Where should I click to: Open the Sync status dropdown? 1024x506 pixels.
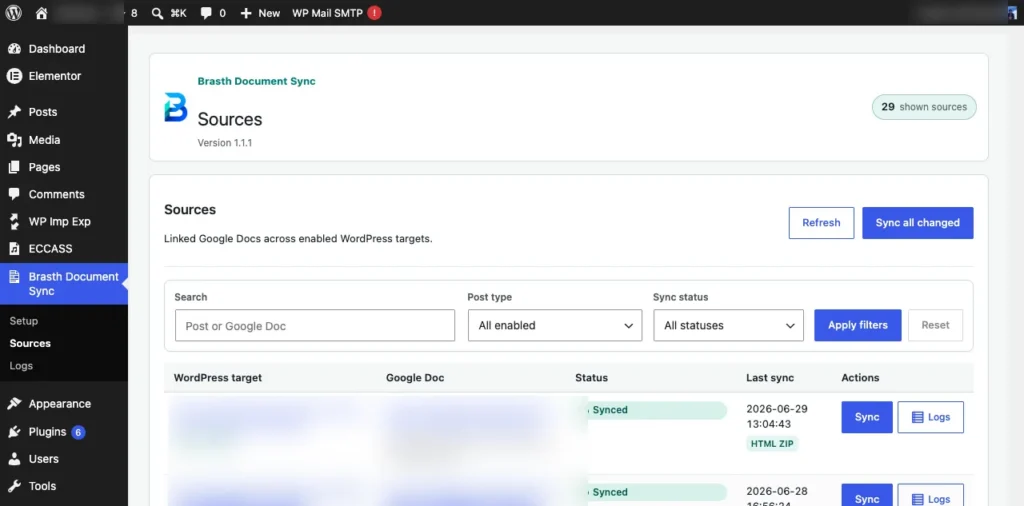[x=728, y=325]
